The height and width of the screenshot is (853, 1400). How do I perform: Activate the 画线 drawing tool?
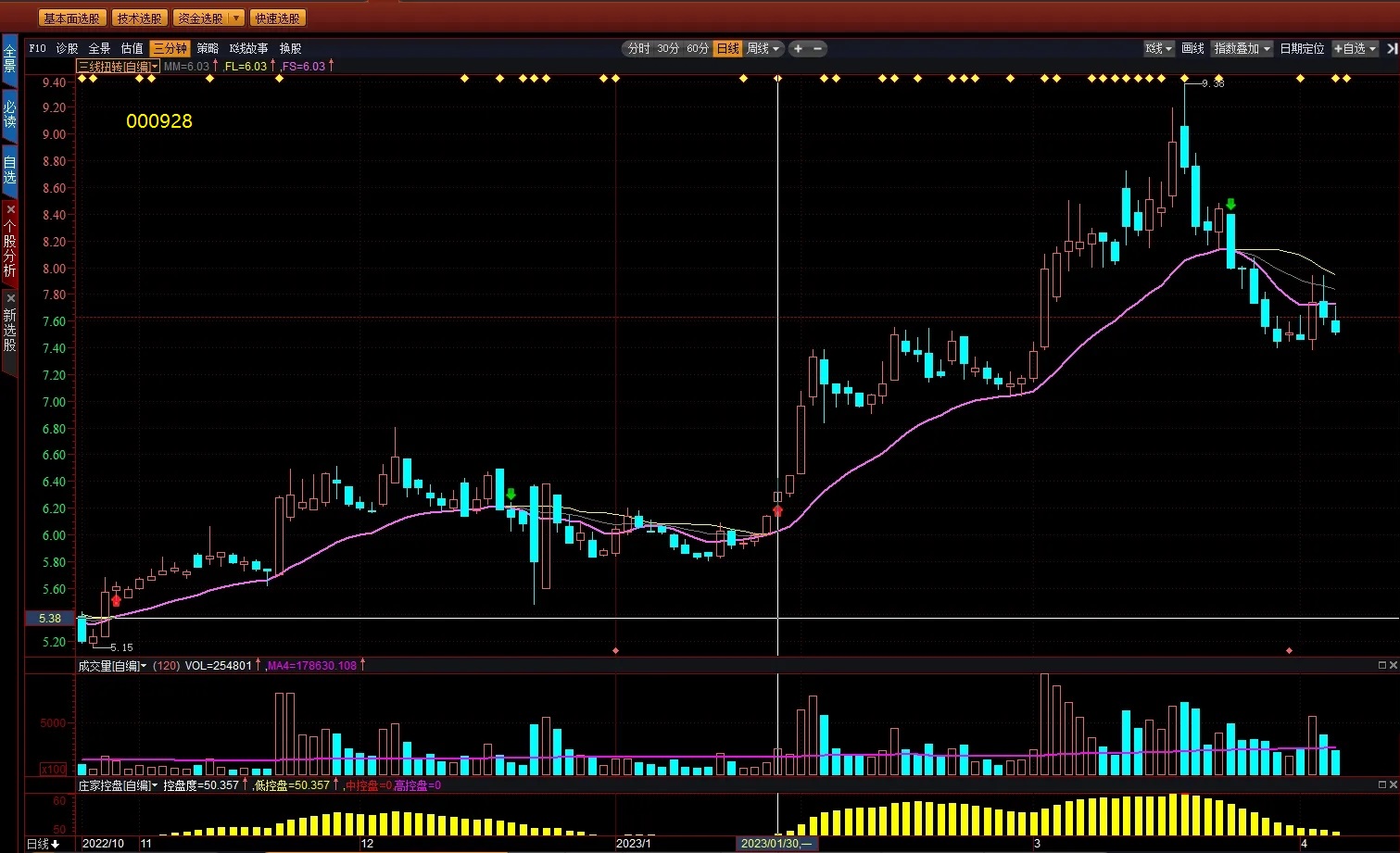pos(1192,48)
